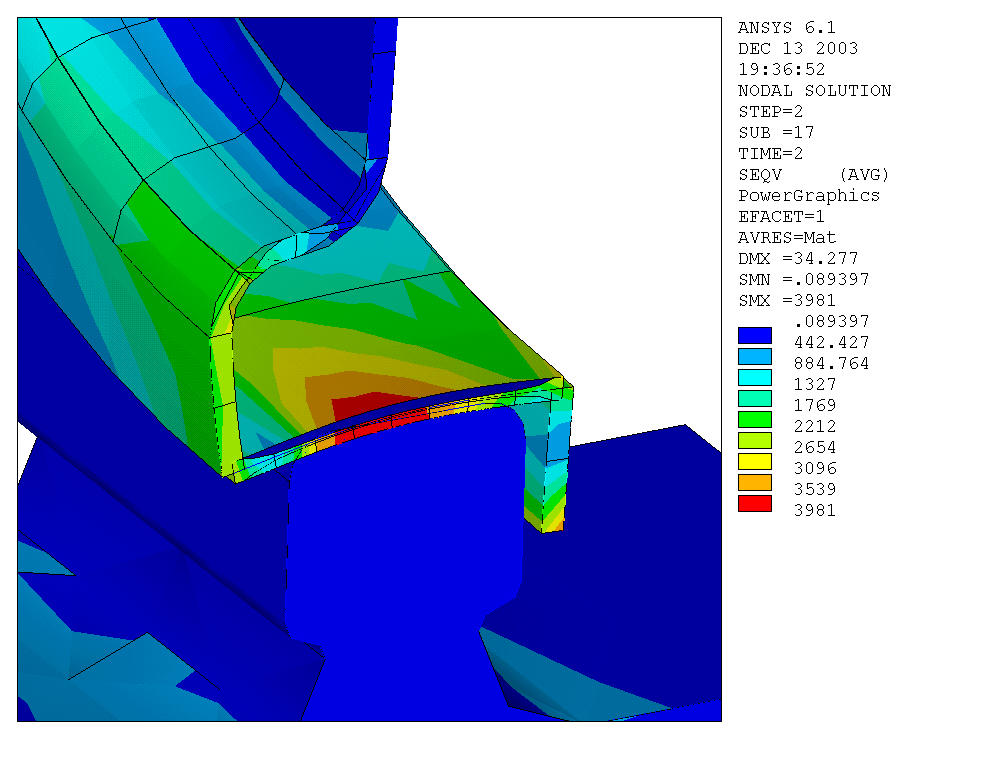Click the TIME=2 text
This screenshot has height=783, width=985.
point(770,153)
